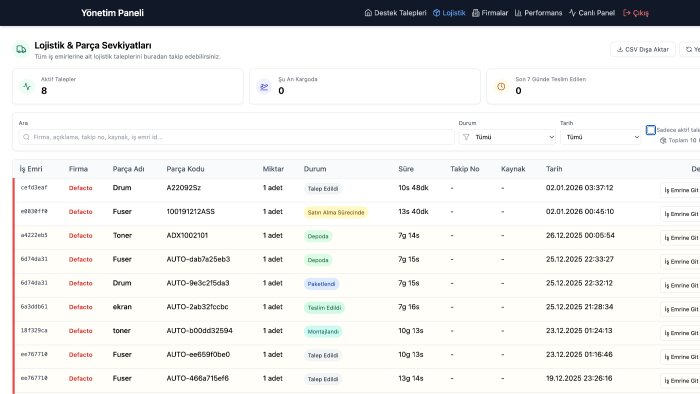Click the Şu An Kargoda icon
700x394 pixels.
[264, 87]
